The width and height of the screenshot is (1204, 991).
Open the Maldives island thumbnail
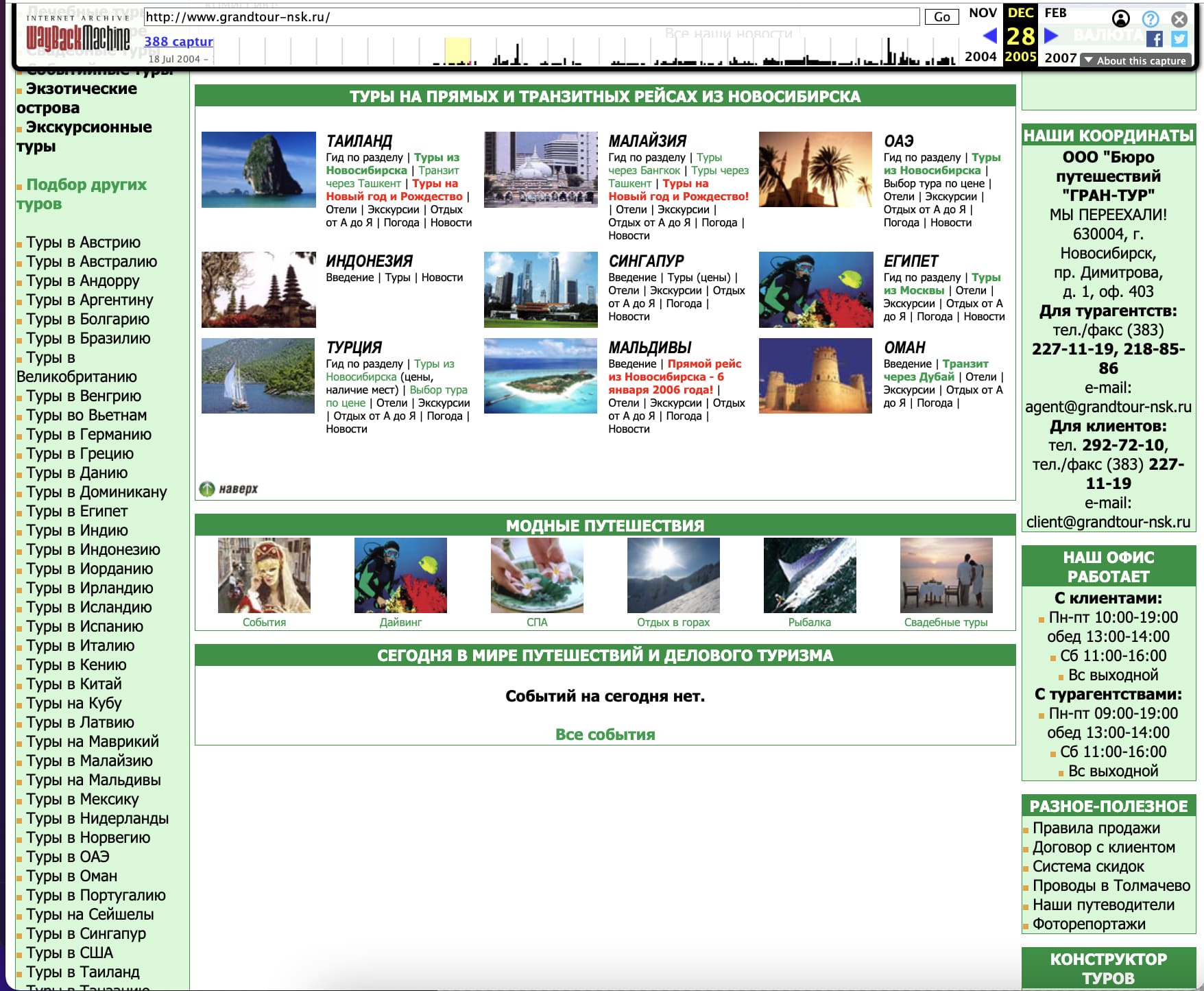(541, 376)
